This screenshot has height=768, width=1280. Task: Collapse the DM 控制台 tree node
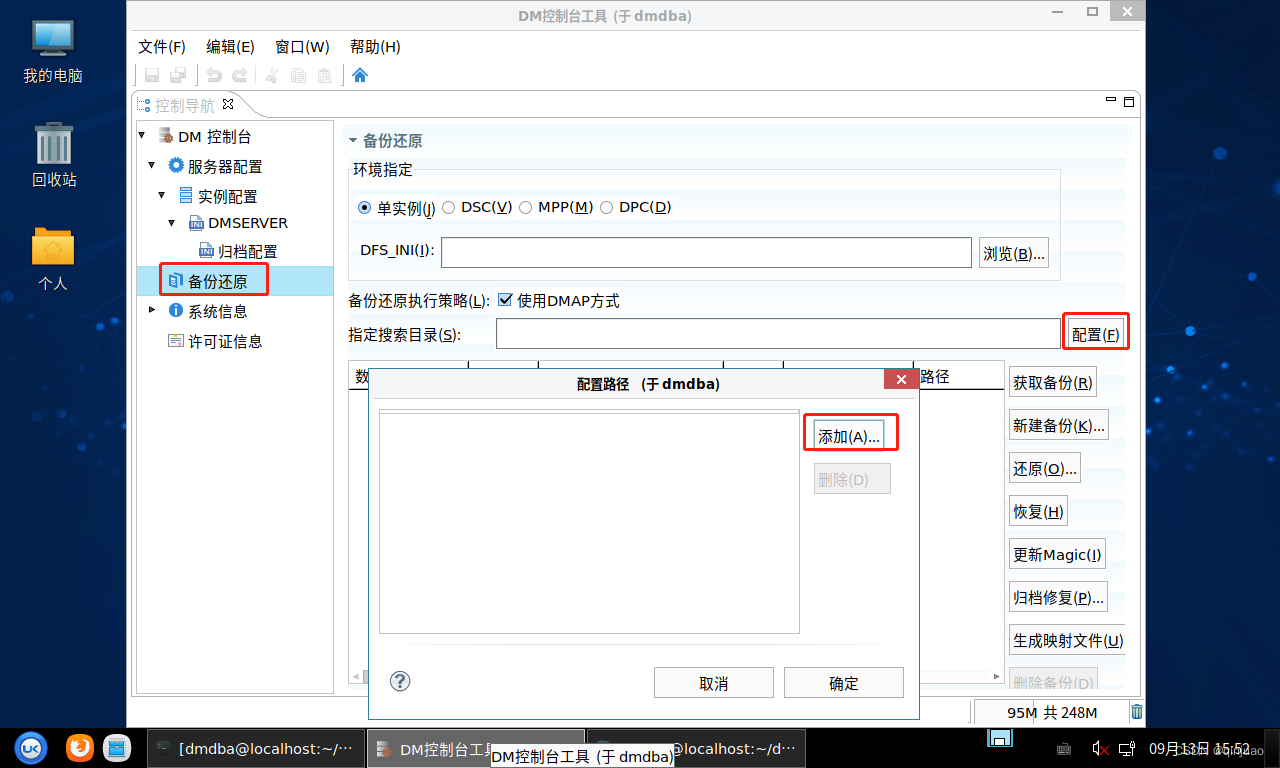pos(142,135)
